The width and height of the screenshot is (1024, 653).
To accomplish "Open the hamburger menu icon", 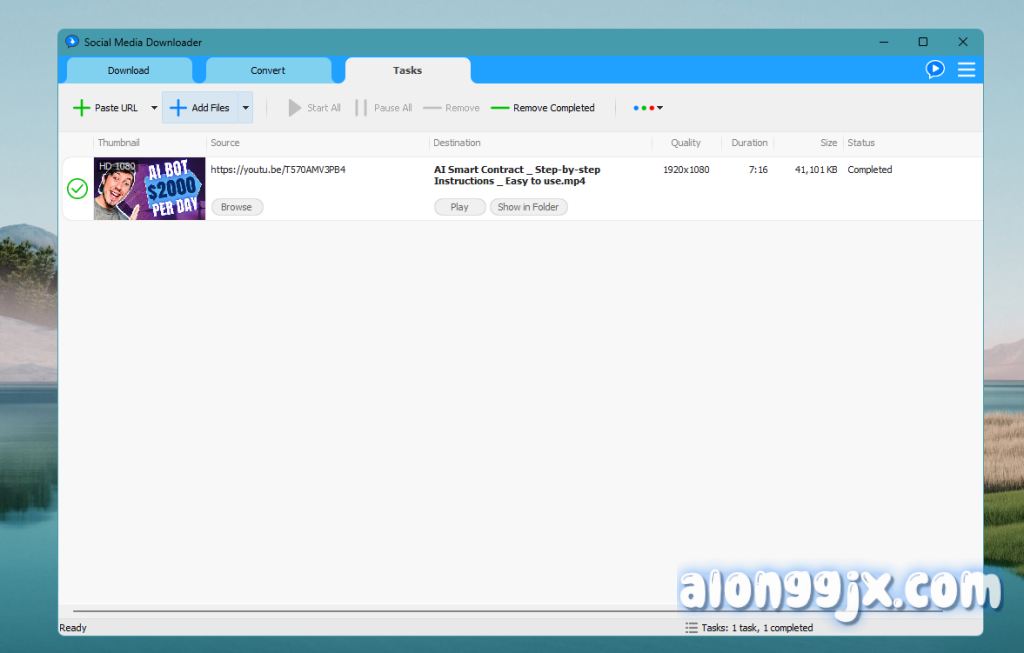I will click(966, 69).
